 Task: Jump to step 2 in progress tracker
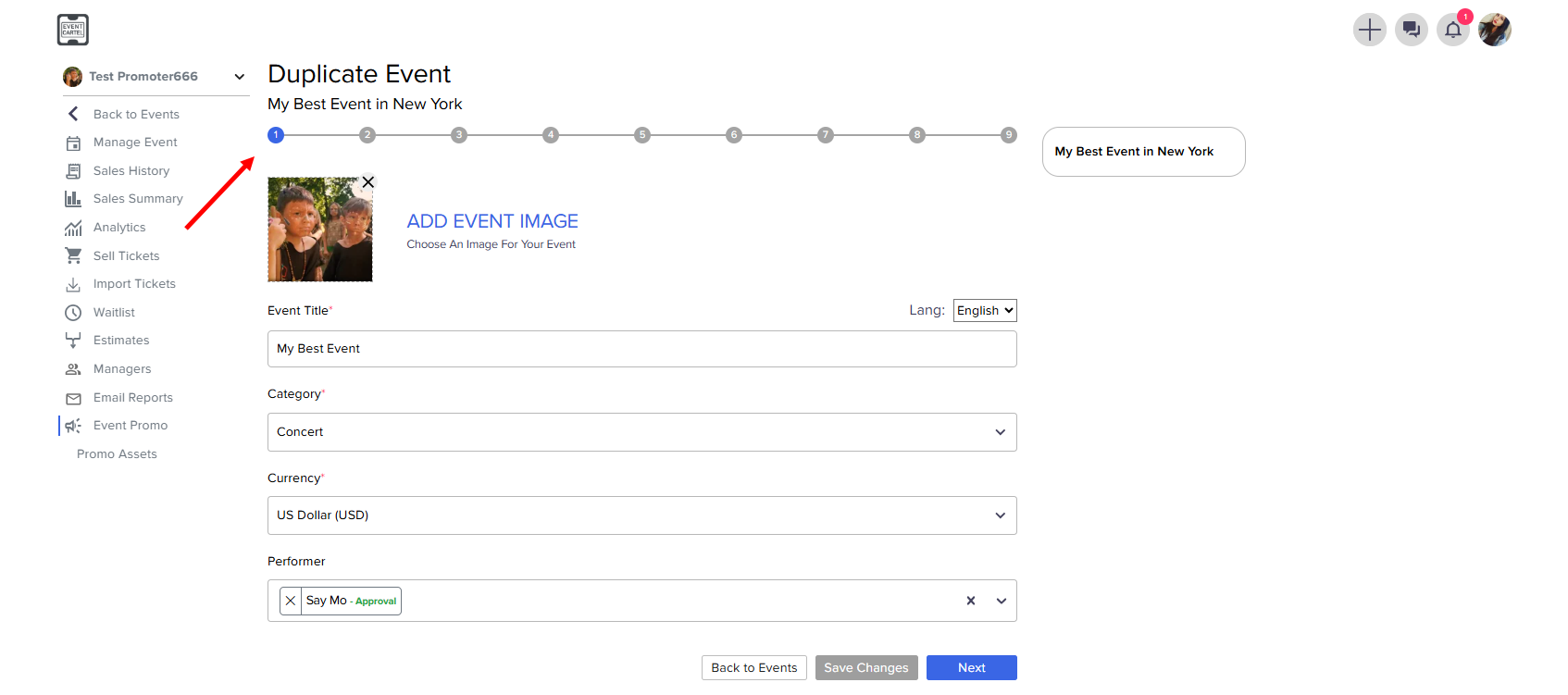[367, 135]
